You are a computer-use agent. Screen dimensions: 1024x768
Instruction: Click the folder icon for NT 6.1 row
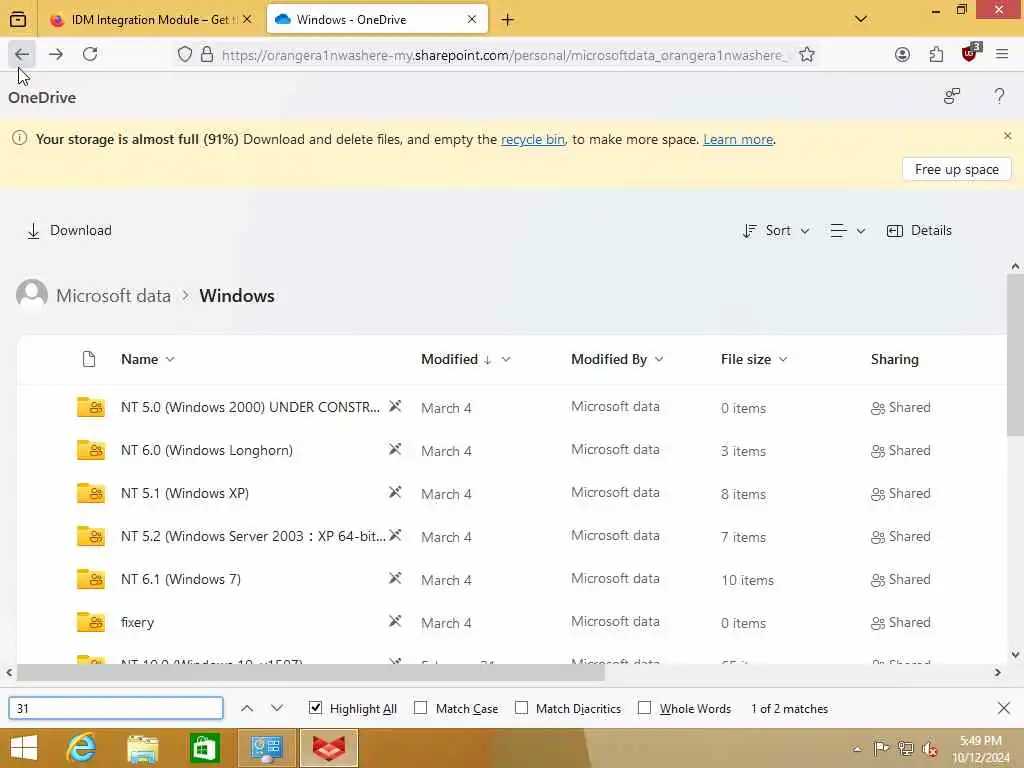coord(91,579)
